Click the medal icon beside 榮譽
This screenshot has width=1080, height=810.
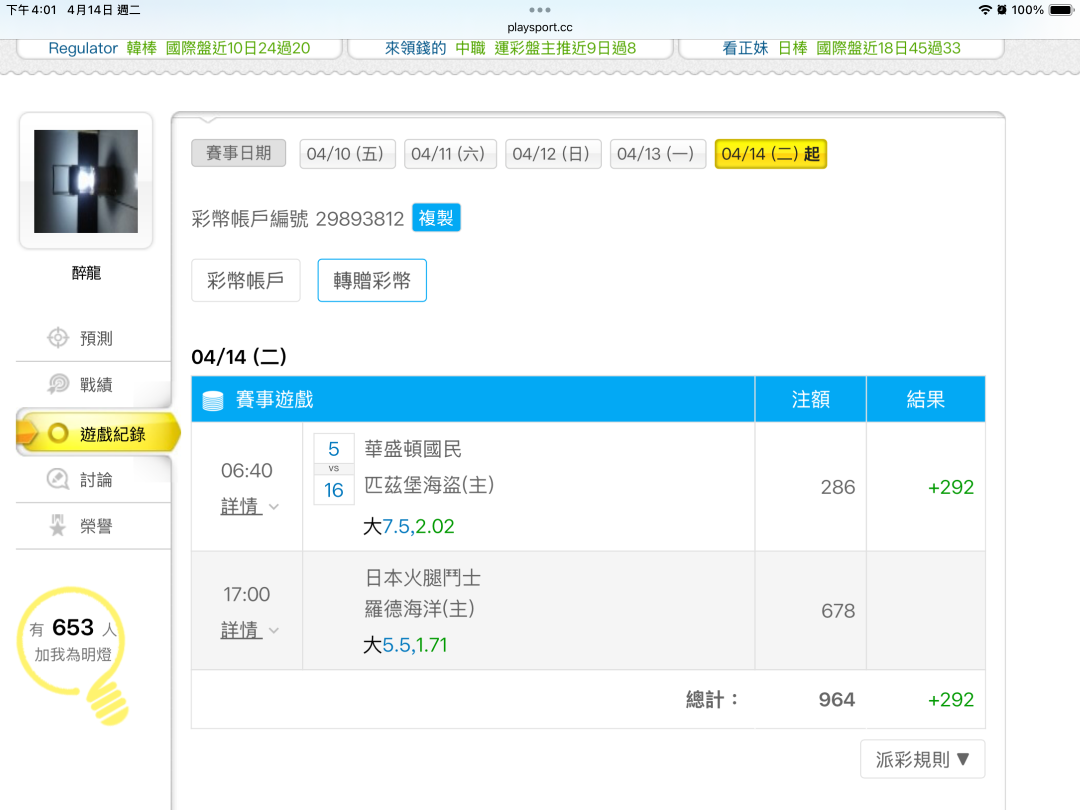(58, 526)
